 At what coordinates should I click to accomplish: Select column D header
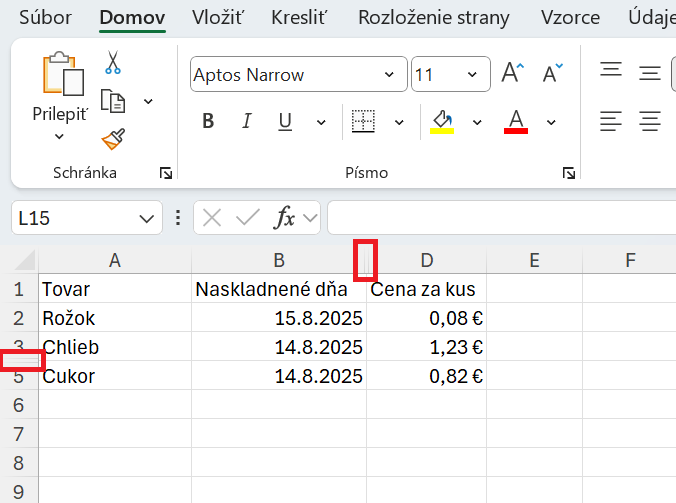pyautogui.click(x=427, y=260)
